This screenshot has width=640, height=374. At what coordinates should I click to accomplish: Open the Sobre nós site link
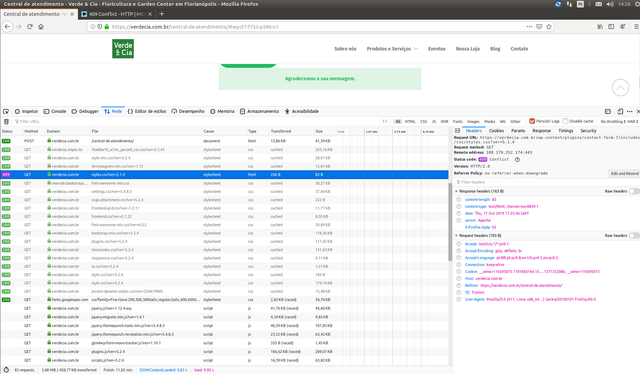(345, 49)
